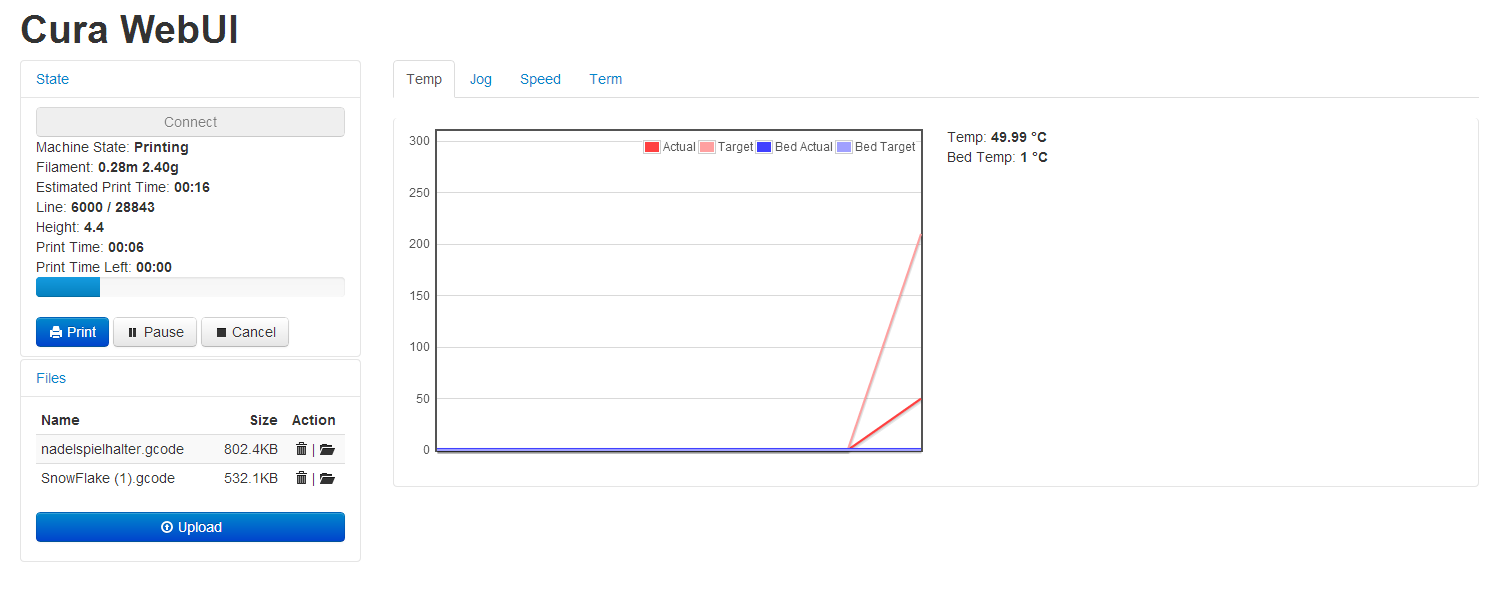The height and width of the screenshot is (613, 1498).
Task: Click the light blue Bed Target swatch
Action: click(844, 147)
